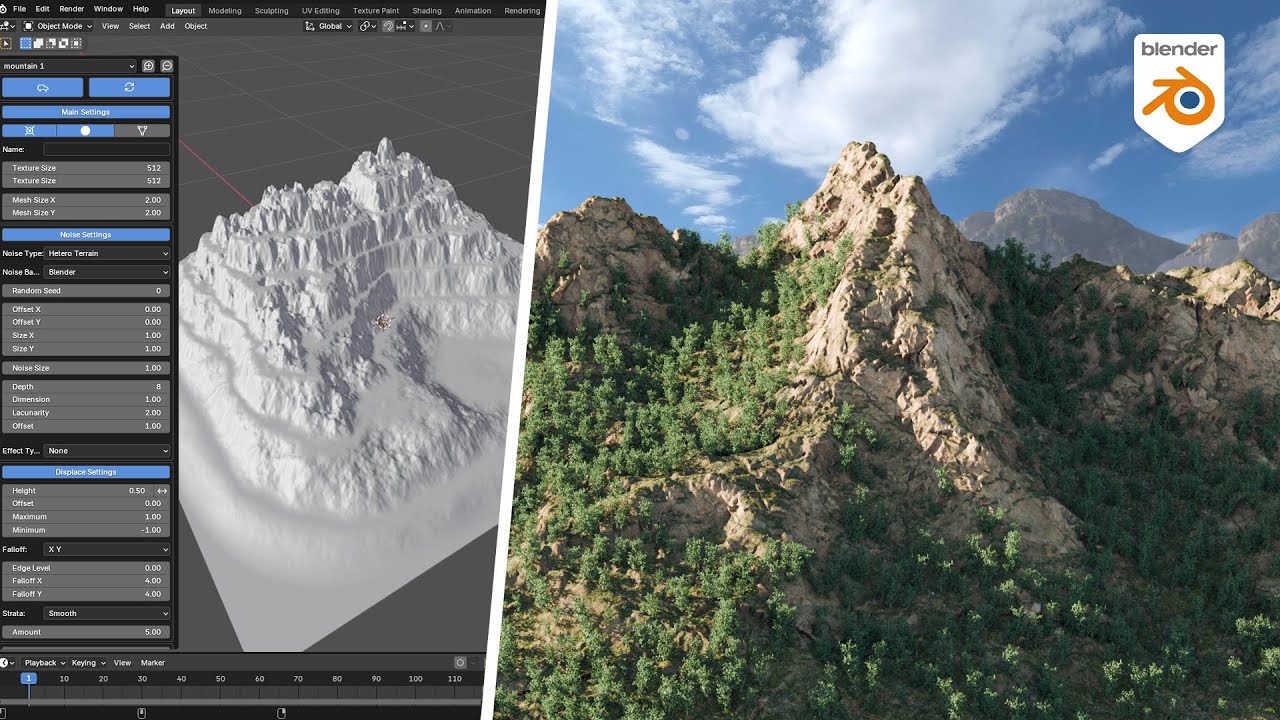Image resolution: width=1280 pixels, height=720 pixels.
Task: Toggle the vertex group triangle icon
Action: coord(142,131)
